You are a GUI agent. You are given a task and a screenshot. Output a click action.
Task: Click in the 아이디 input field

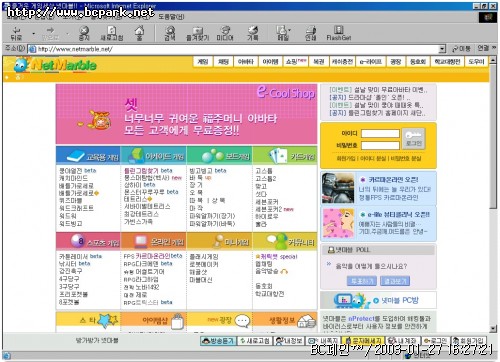point(380,133)
